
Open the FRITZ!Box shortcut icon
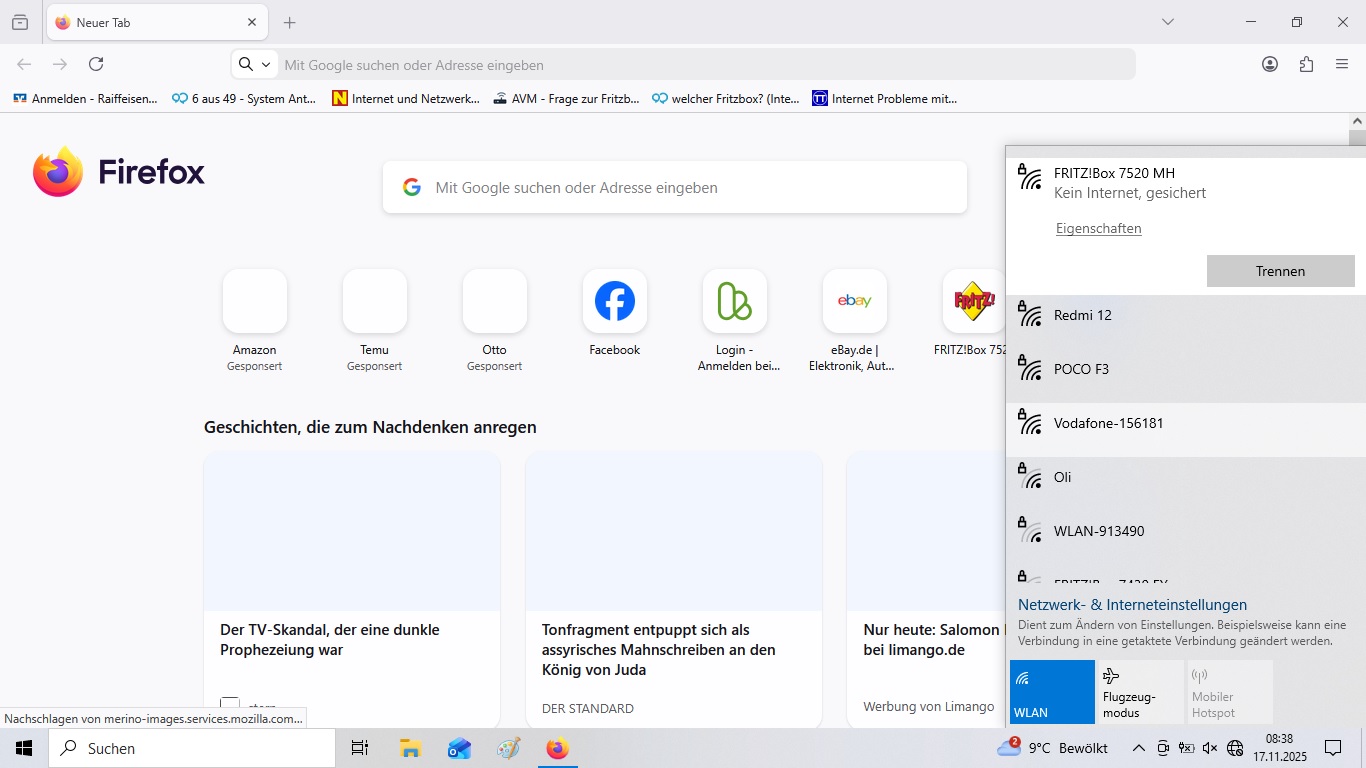tap(974, 301)
